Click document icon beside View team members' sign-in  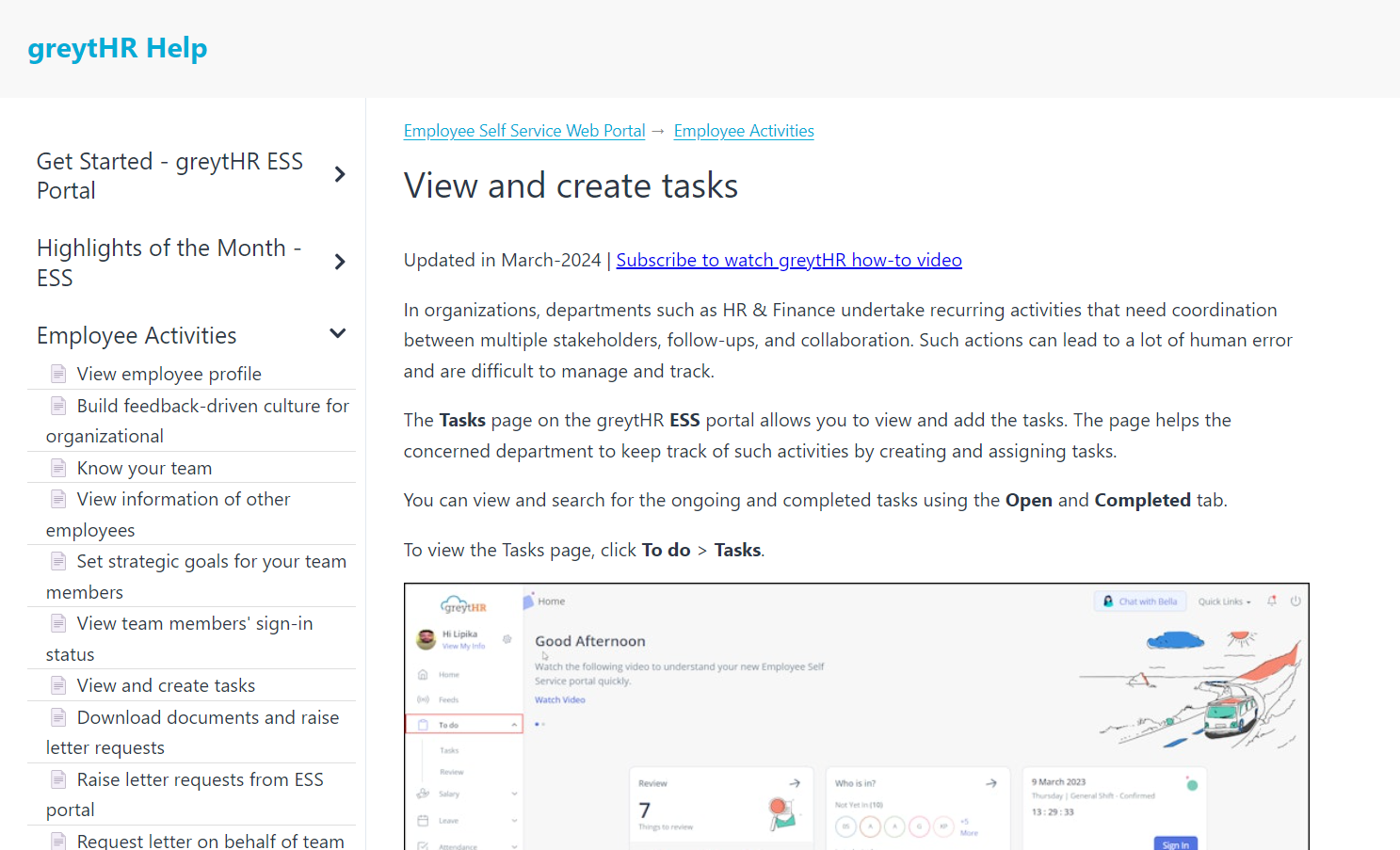(x=58, y=623)
